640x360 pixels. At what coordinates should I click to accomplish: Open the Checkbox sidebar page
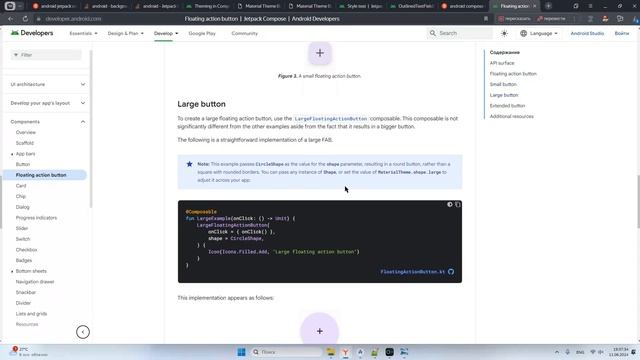[27, 250]
